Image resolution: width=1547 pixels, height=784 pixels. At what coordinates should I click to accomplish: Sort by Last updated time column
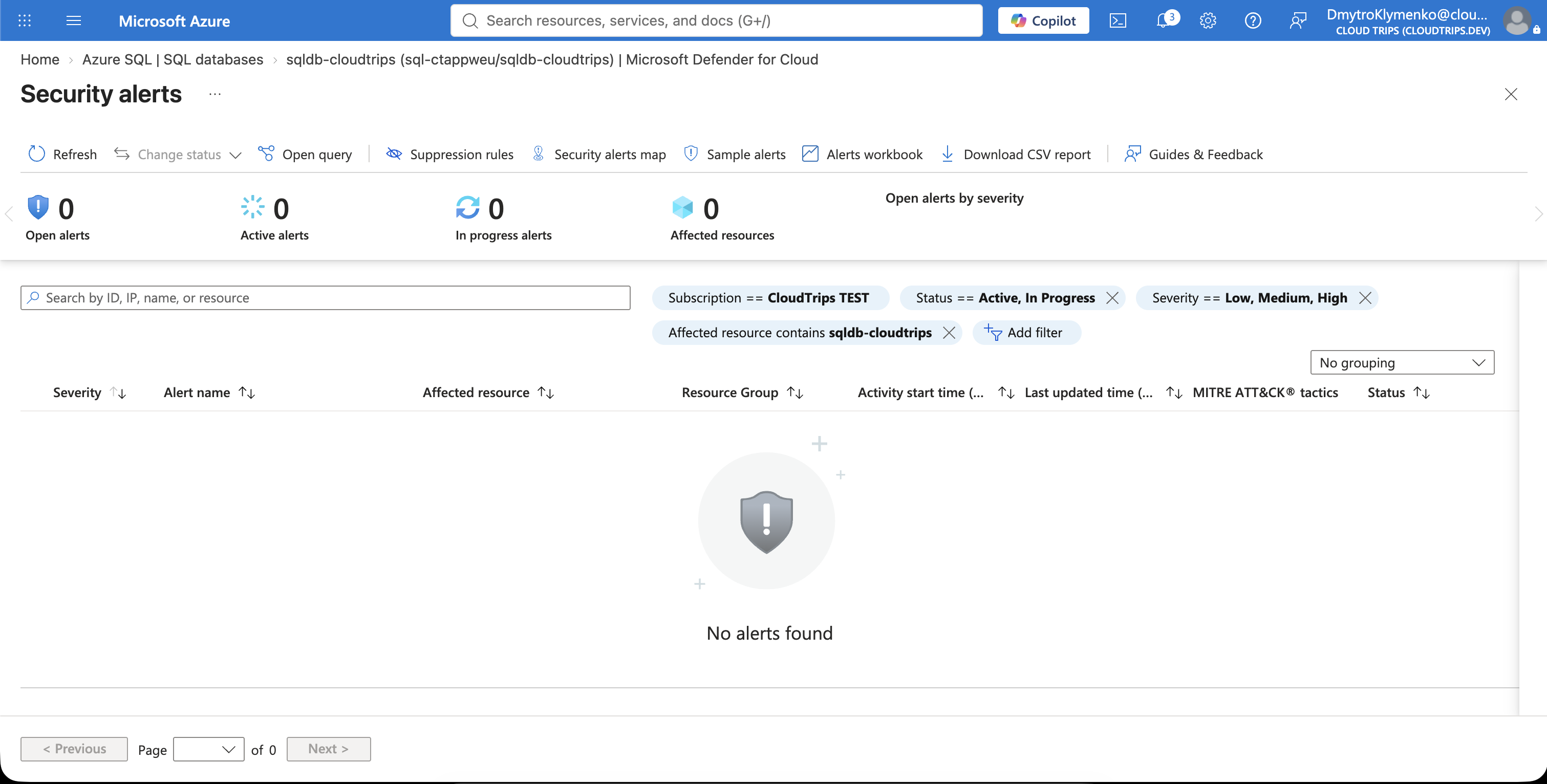tap(1104, 393)
